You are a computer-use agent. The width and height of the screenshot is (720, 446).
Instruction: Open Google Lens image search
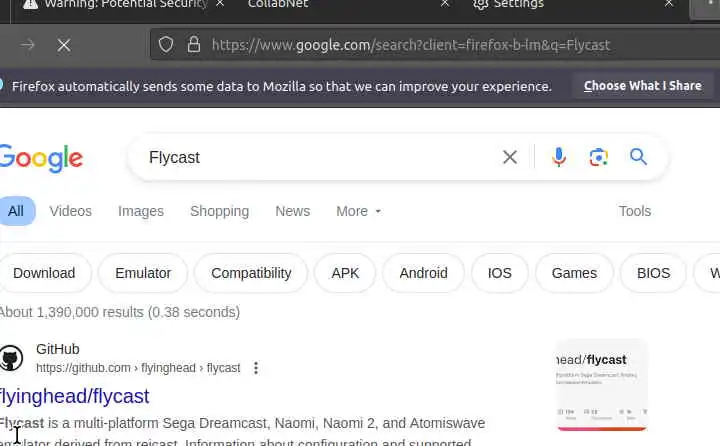coord(598,157)
